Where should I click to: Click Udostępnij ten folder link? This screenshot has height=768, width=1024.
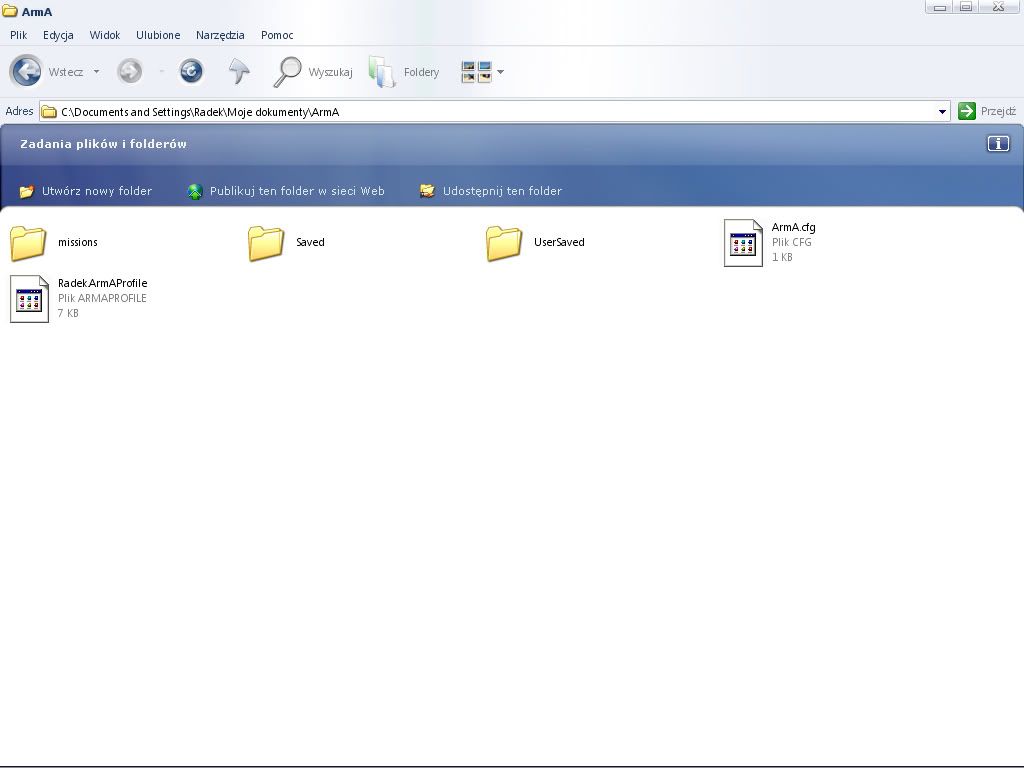point(502,191)
